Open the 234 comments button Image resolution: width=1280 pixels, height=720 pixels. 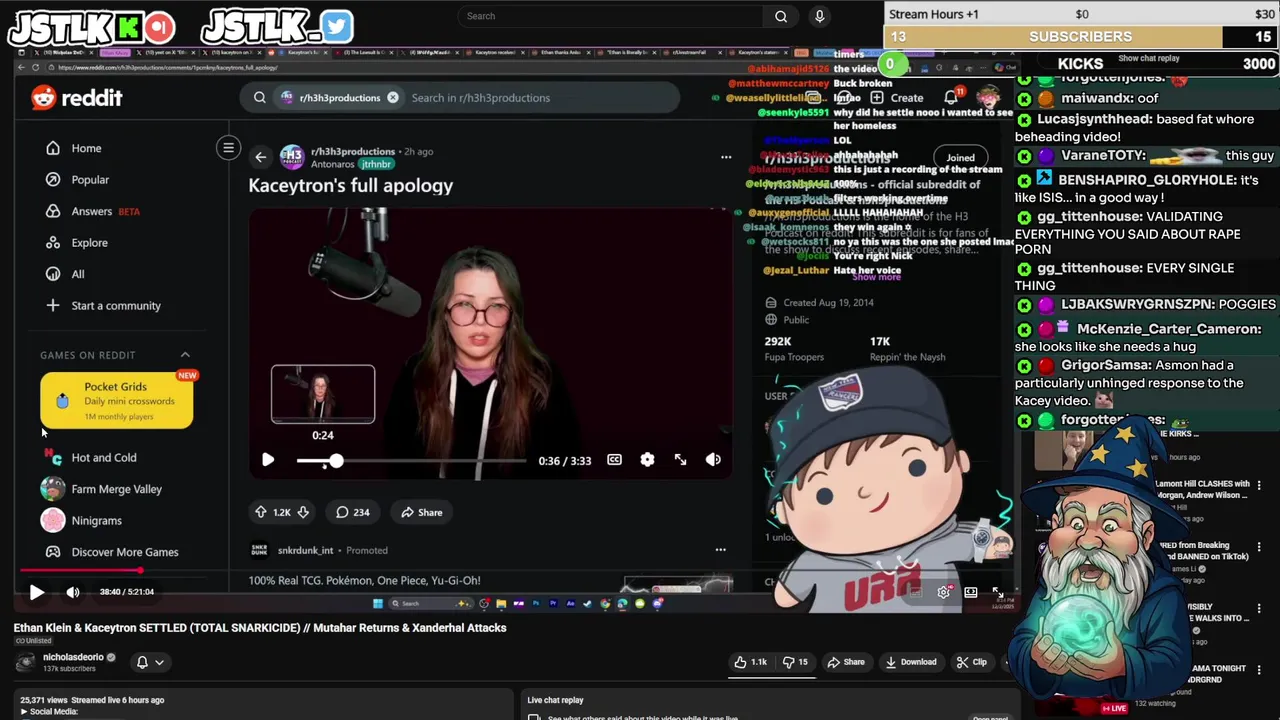353,512
